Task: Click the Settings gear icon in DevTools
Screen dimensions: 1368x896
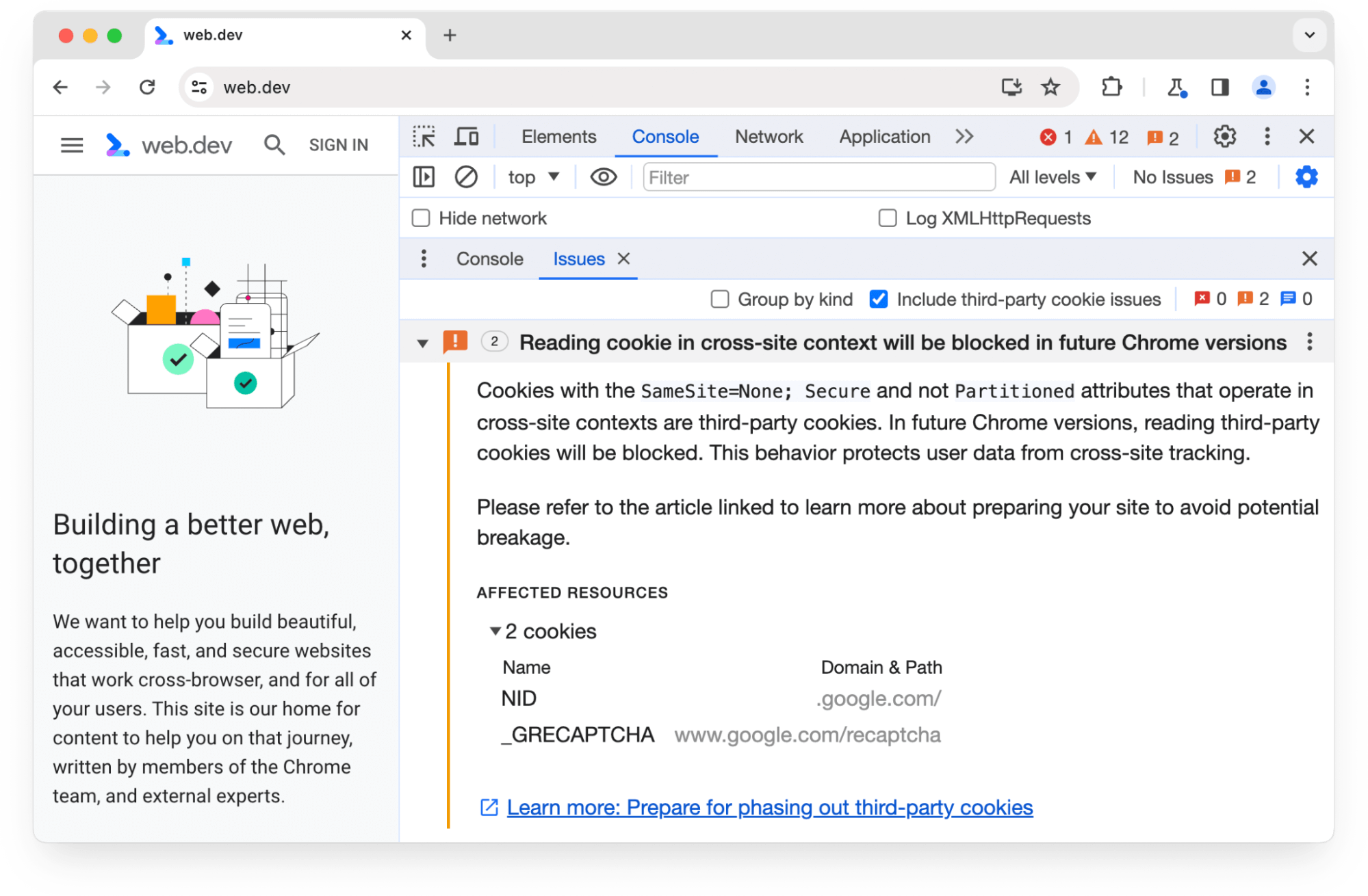Action: [x=1225, y=137]
